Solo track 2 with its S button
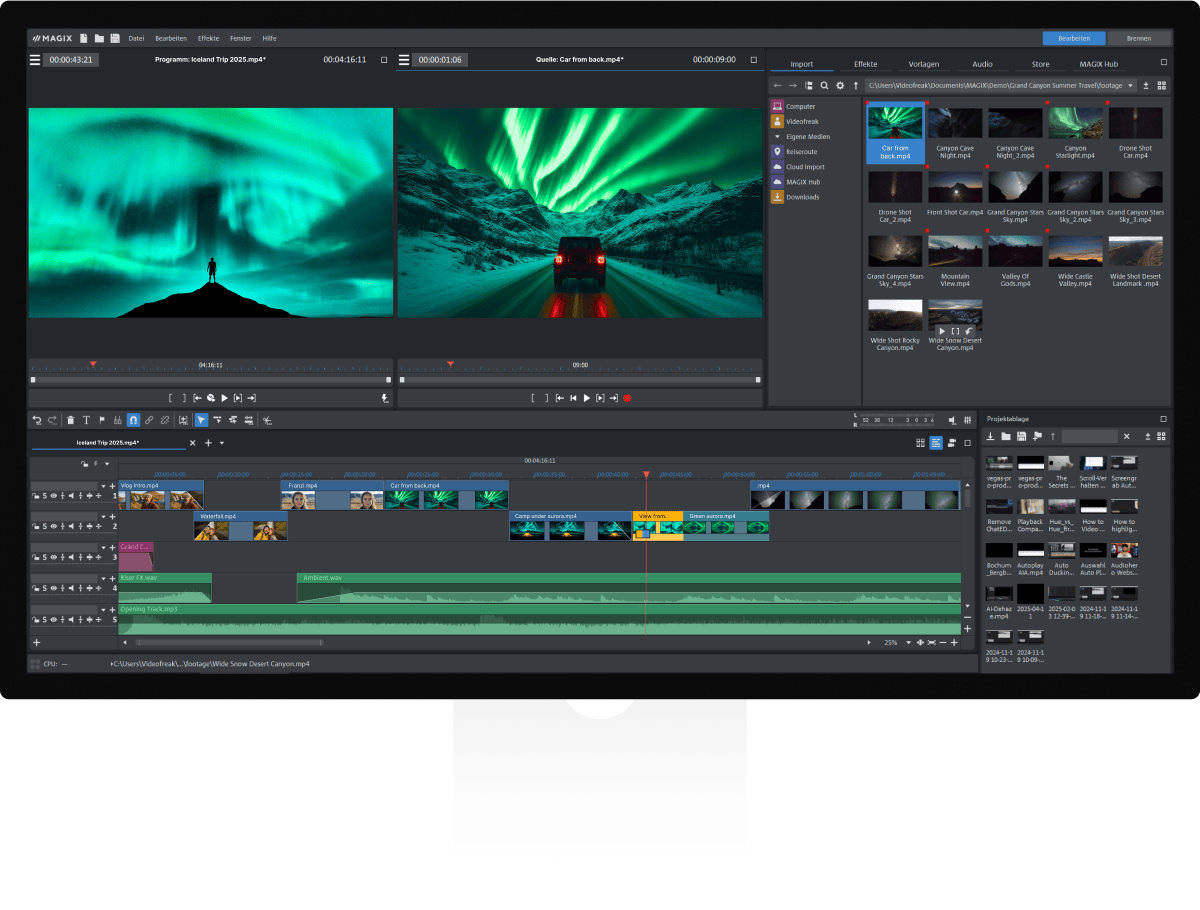This screenshot has width=1200, height=910. (45, 526)
